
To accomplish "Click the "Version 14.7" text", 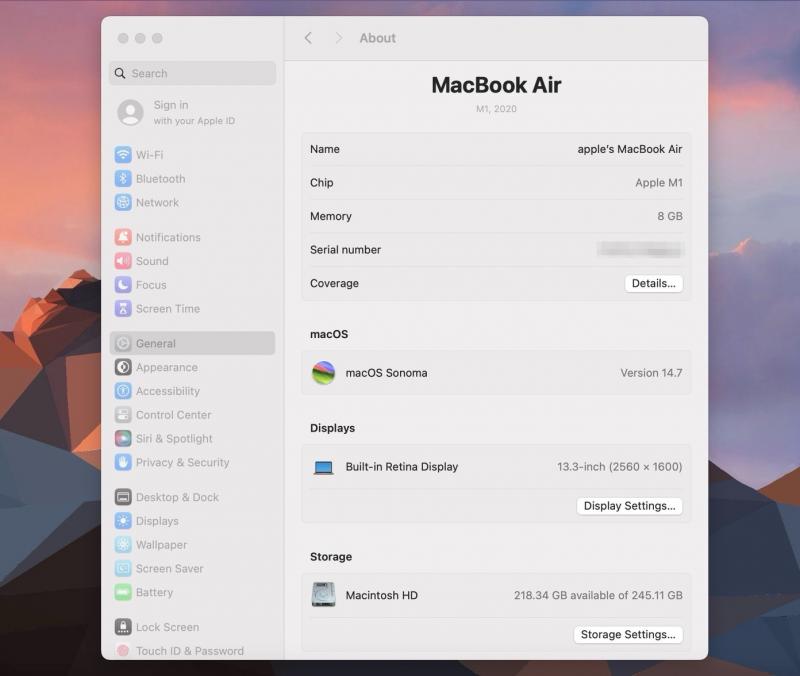I will coord(651,373).
